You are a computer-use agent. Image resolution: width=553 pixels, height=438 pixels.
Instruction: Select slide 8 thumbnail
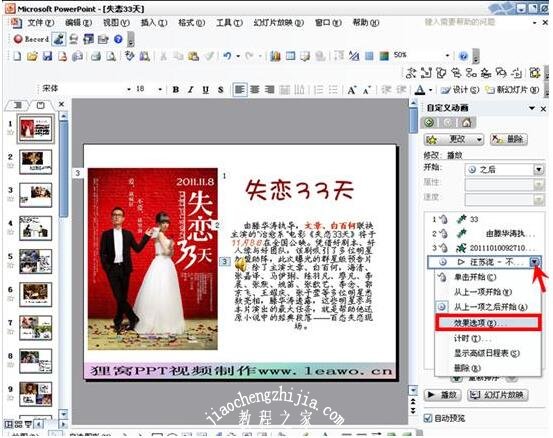coord(35,361)
